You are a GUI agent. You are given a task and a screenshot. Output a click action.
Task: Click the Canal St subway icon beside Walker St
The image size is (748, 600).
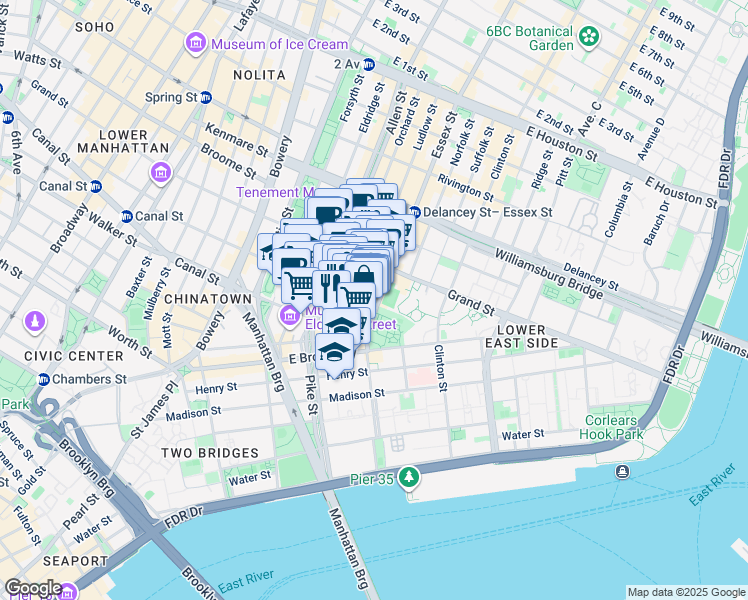(126, 217)
